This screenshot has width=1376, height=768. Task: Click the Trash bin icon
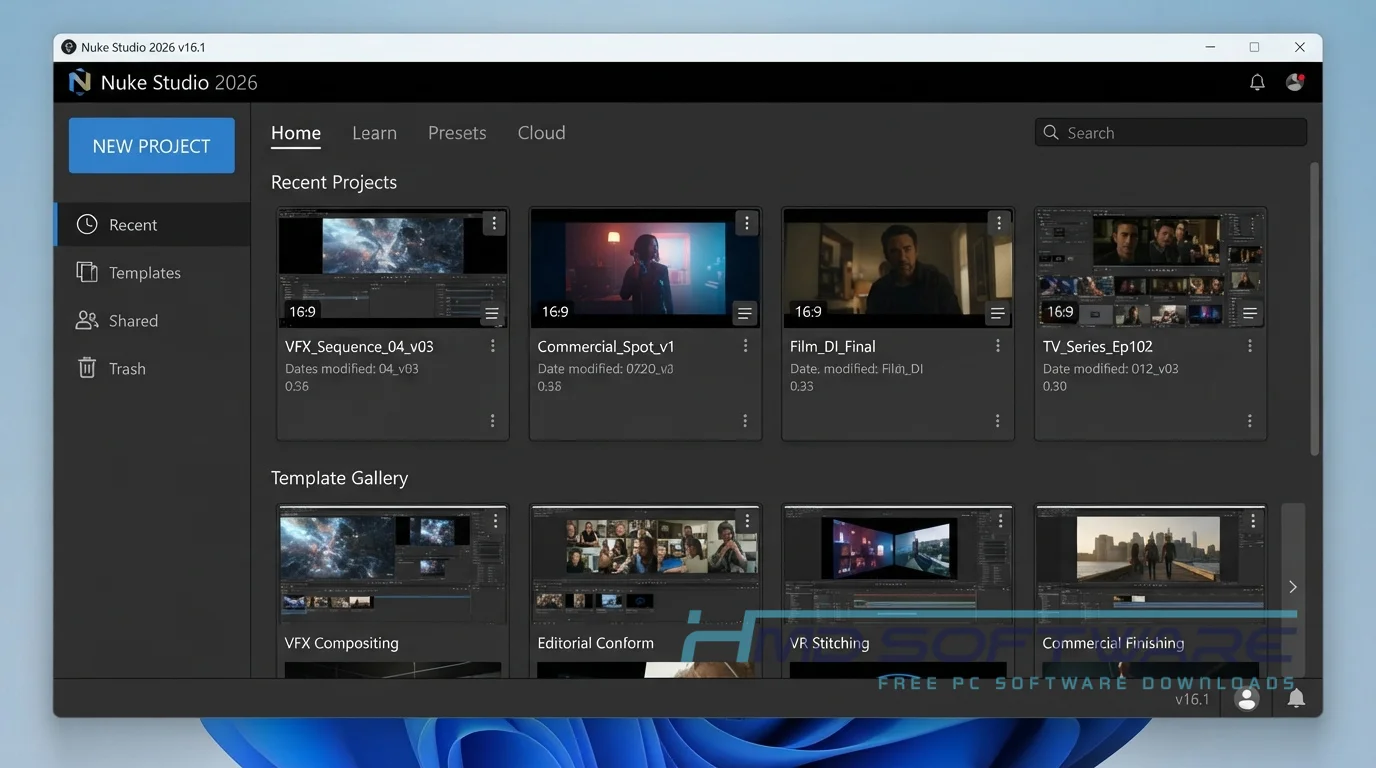coord(87,368)
